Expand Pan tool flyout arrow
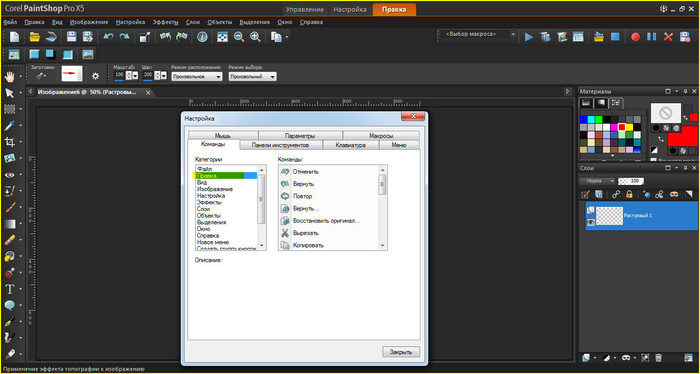This screenshot has width=700, height=374. [21, 77]
